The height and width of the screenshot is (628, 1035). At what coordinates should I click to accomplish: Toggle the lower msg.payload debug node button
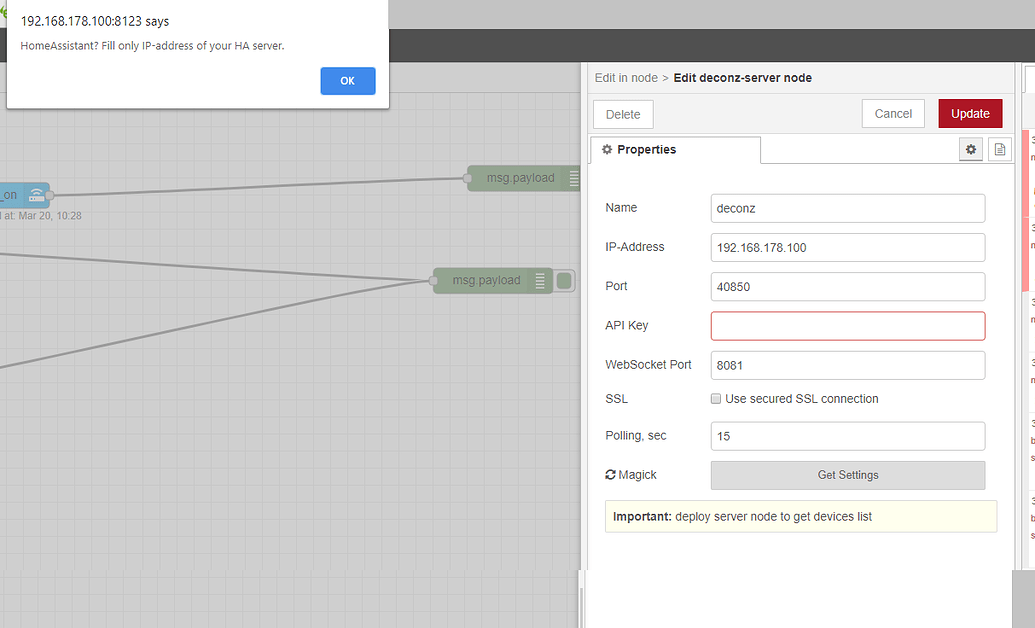(564, 281)
